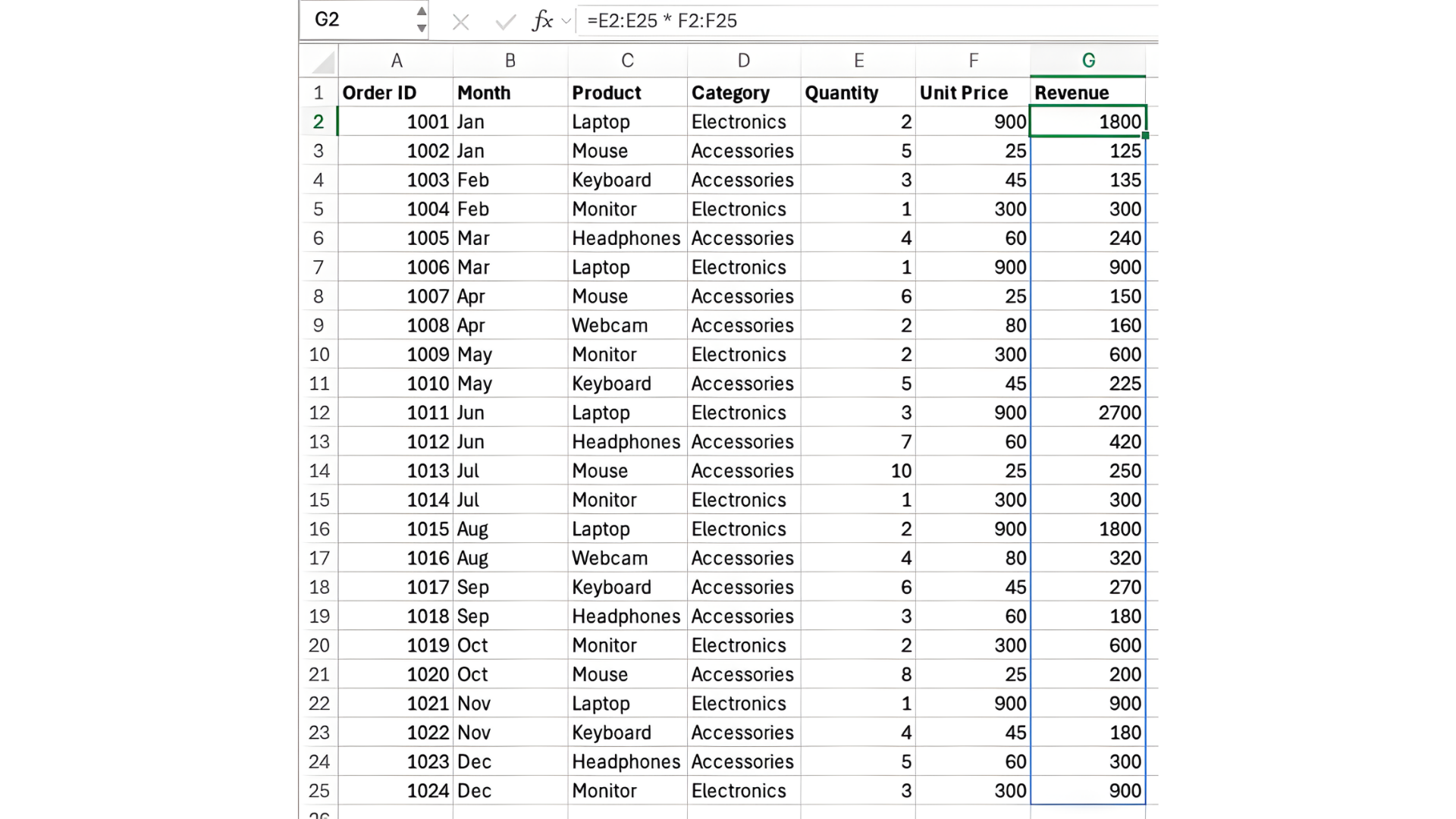Click the Name Box up arrow
Screen dimensions: 1456x819
[x=422, y=11]
